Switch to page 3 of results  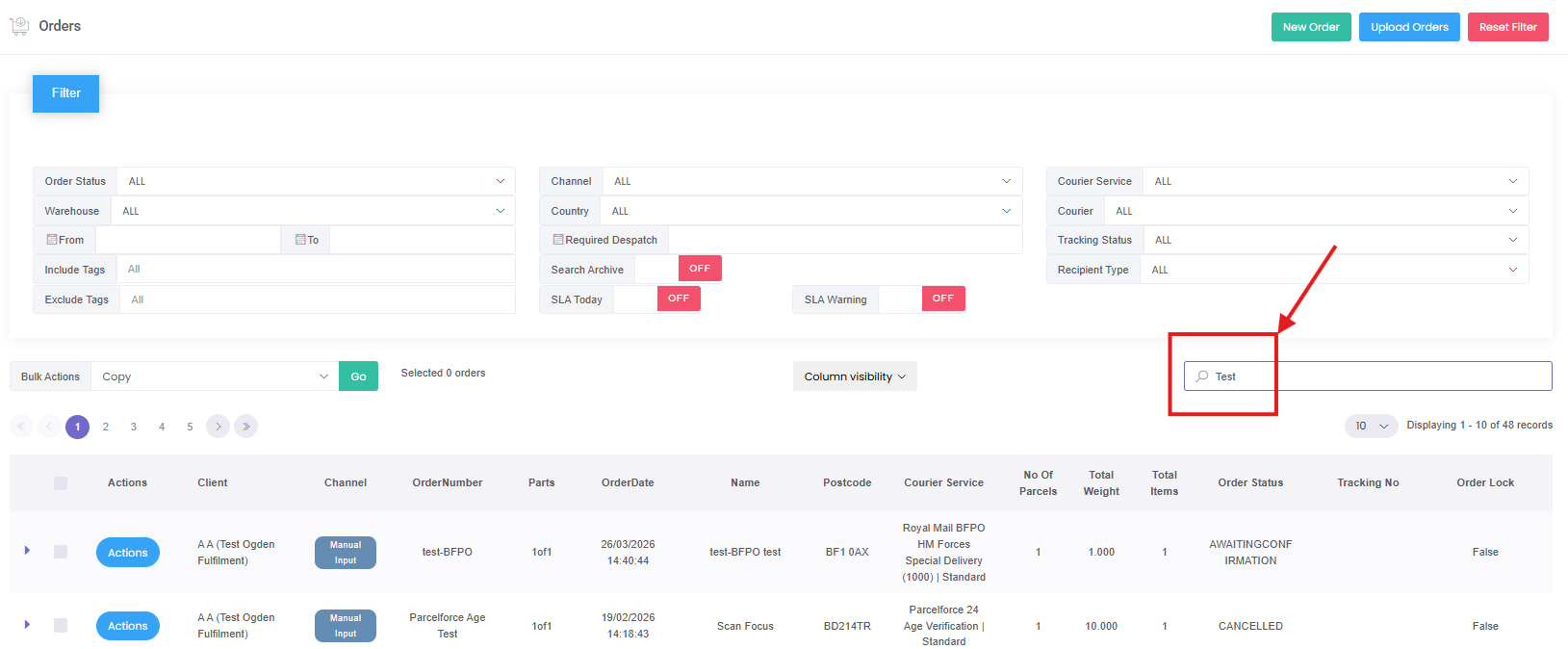coord(134,427)
